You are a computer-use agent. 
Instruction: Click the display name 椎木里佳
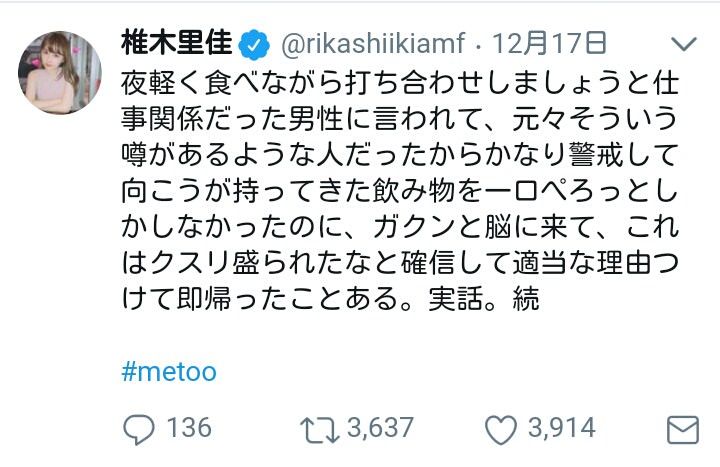point(176,44)
